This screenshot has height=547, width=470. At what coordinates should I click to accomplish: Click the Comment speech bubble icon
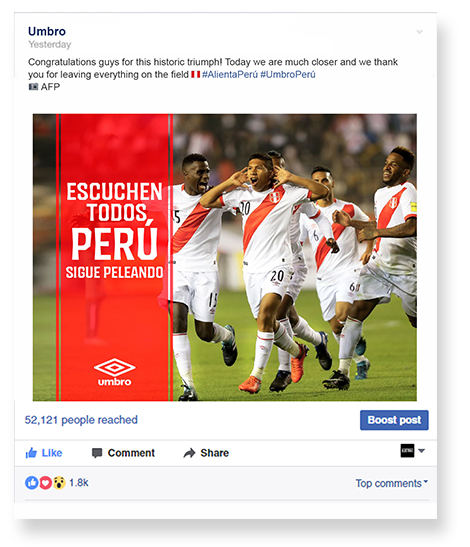click(97, 453)
